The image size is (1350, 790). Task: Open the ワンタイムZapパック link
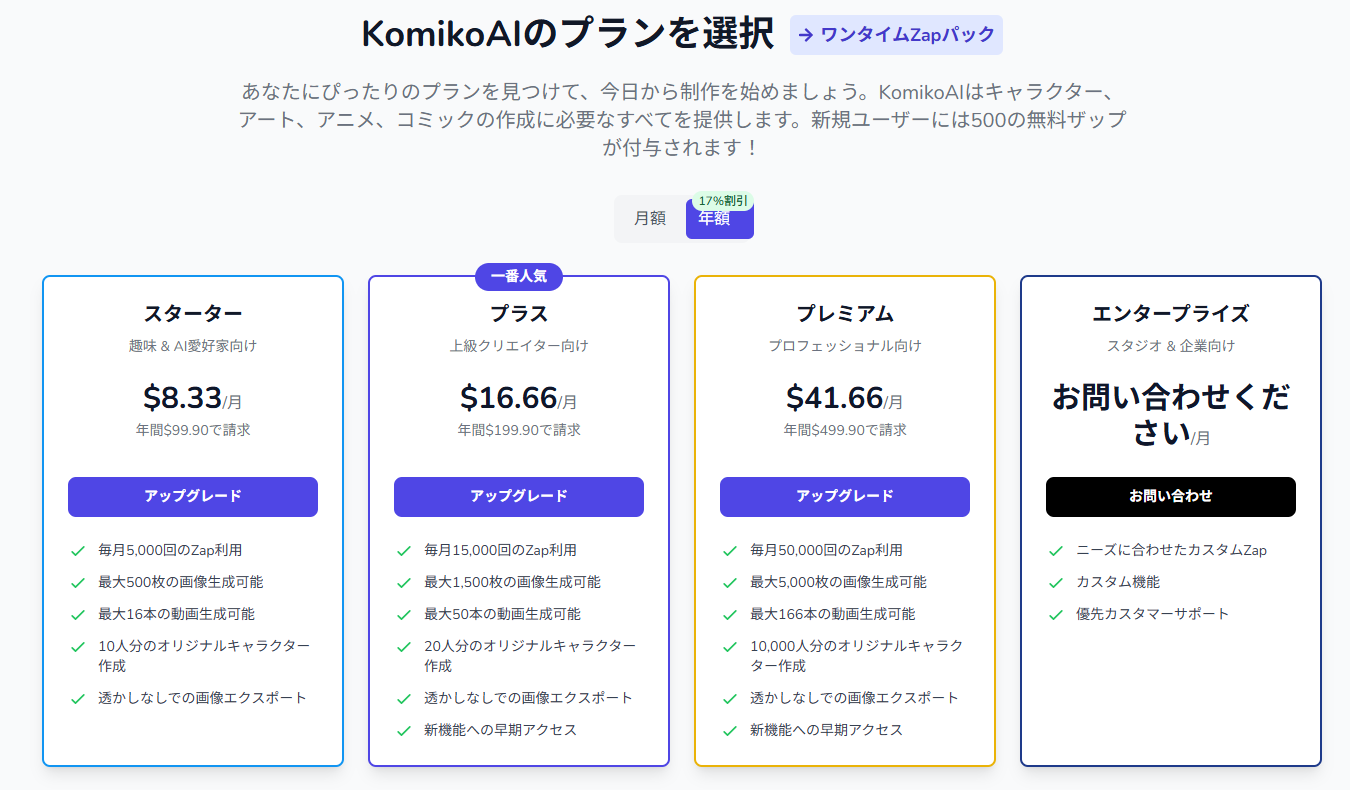pos(896,35)
